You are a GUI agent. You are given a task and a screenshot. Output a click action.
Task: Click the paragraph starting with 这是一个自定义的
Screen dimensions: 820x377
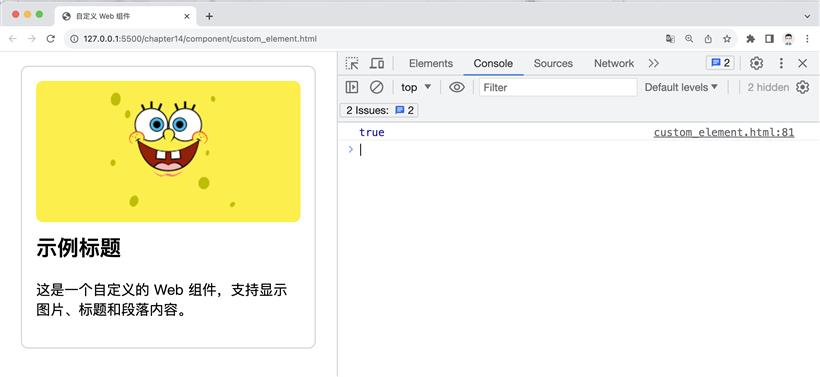tap(162, 300)
